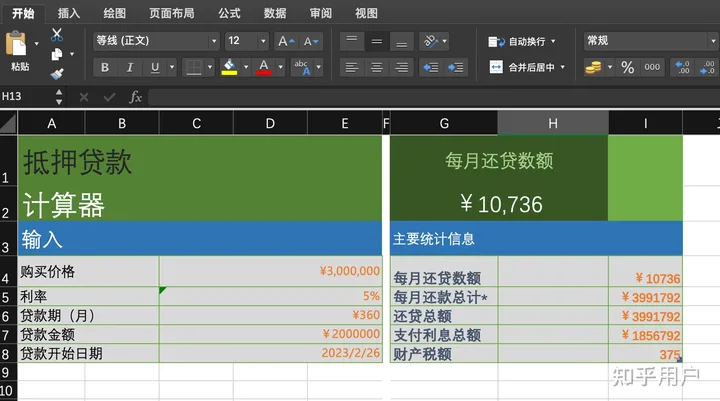720x401 pixels.
Task: Toggle underline formatting
Action: (155, 67)
